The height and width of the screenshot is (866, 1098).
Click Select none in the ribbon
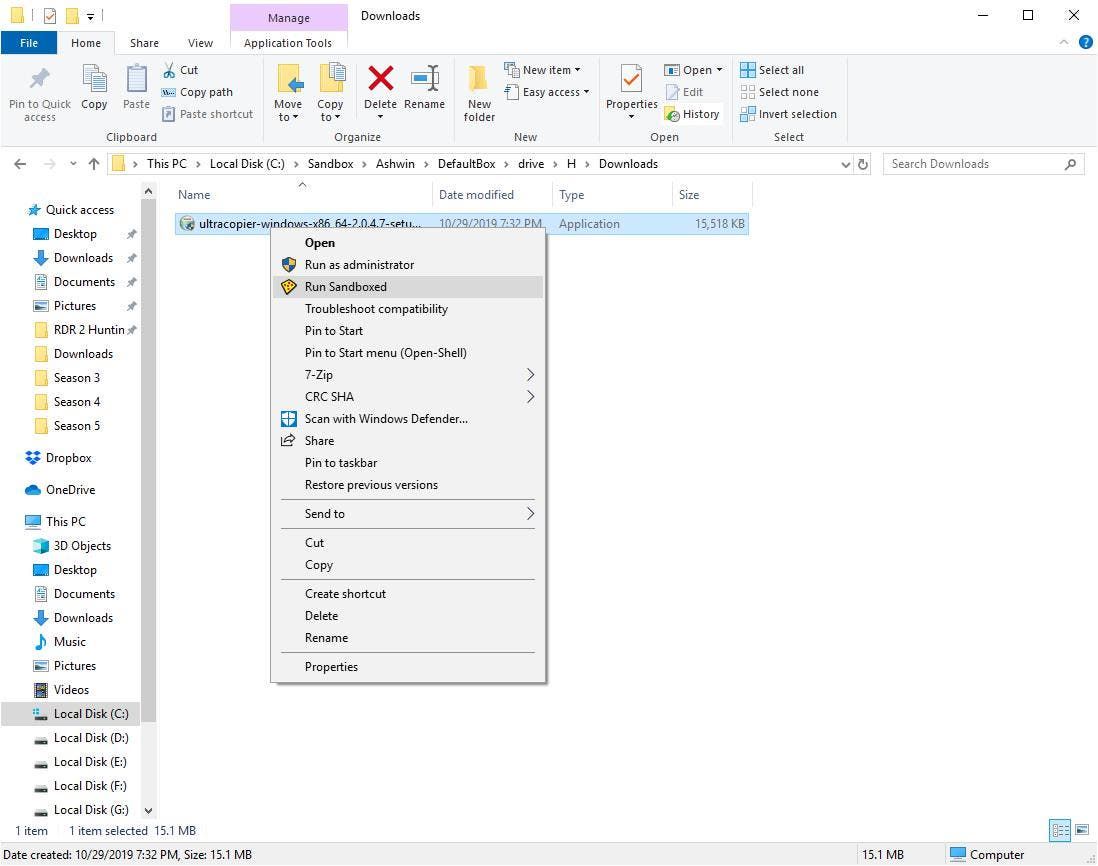click(779, 92)
